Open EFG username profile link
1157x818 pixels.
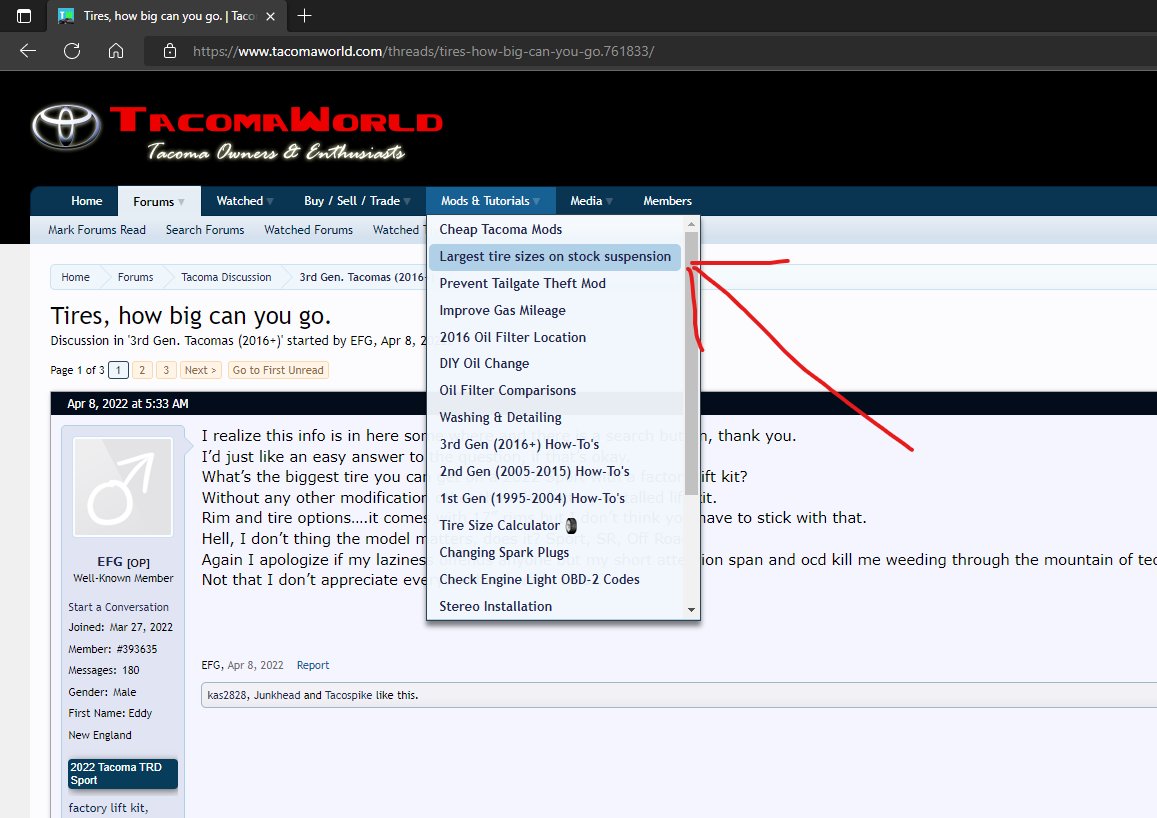click(109, 562)
